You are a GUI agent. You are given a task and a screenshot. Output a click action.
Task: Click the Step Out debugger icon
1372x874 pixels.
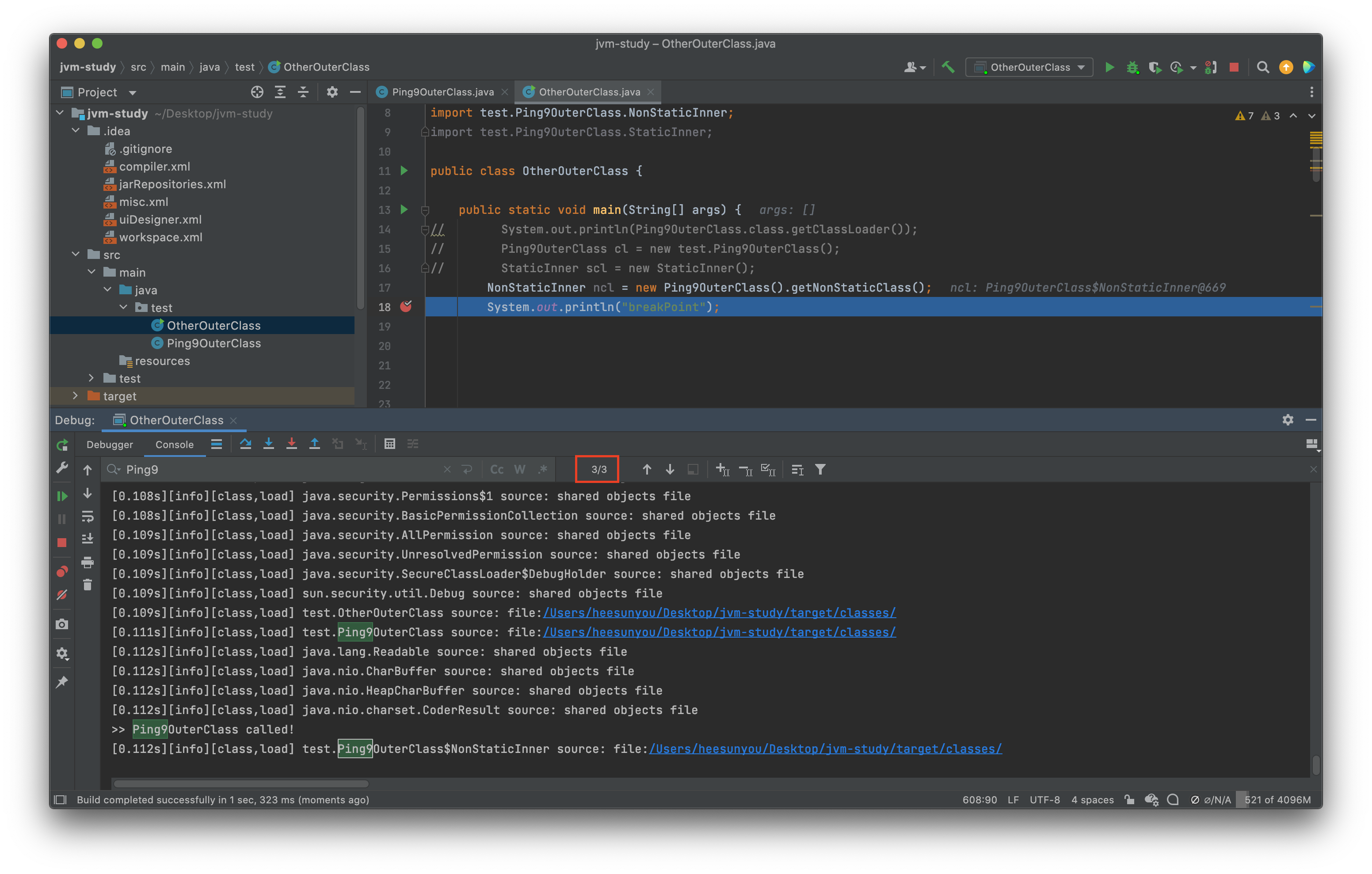click(x=315, y=444)
